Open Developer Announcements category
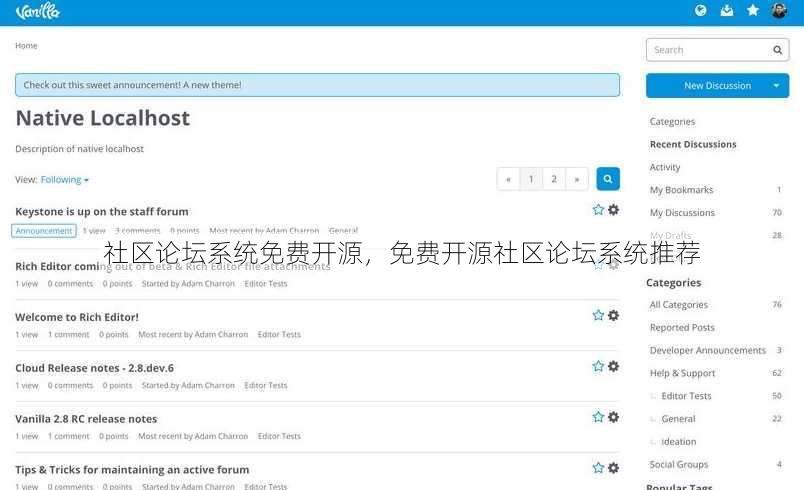The width and height of the screenshot is (804, 490). pos(708,350)
